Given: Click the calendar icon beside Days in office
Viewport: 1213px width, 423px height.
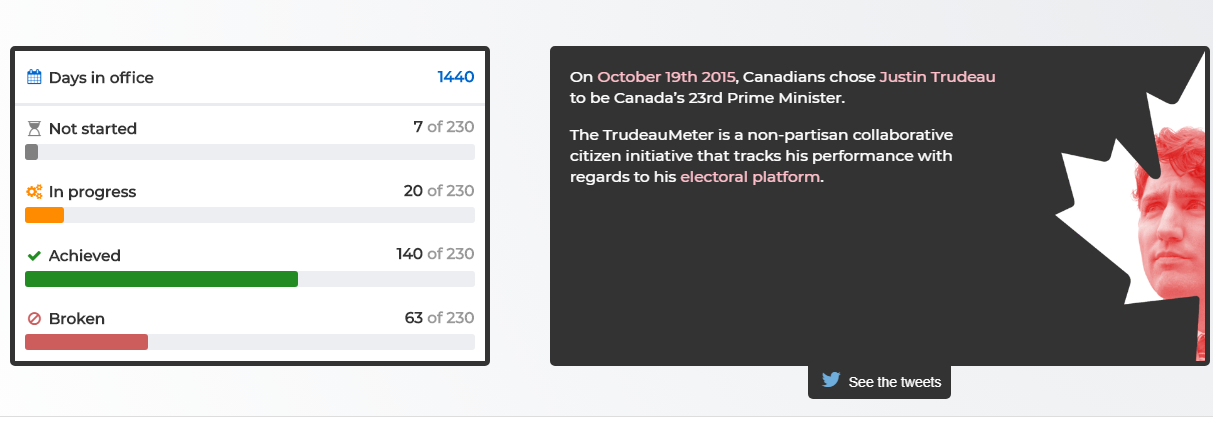Looking at the screenshot, I should tap(34, 77).
